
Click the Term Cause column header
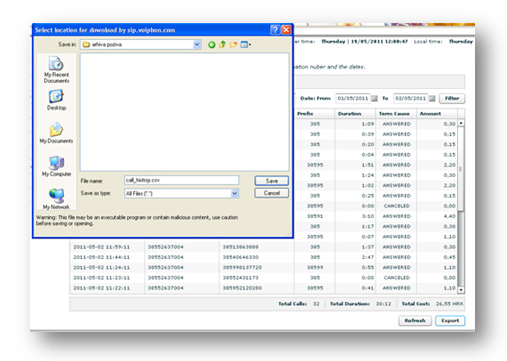click(x=396, y=114)
